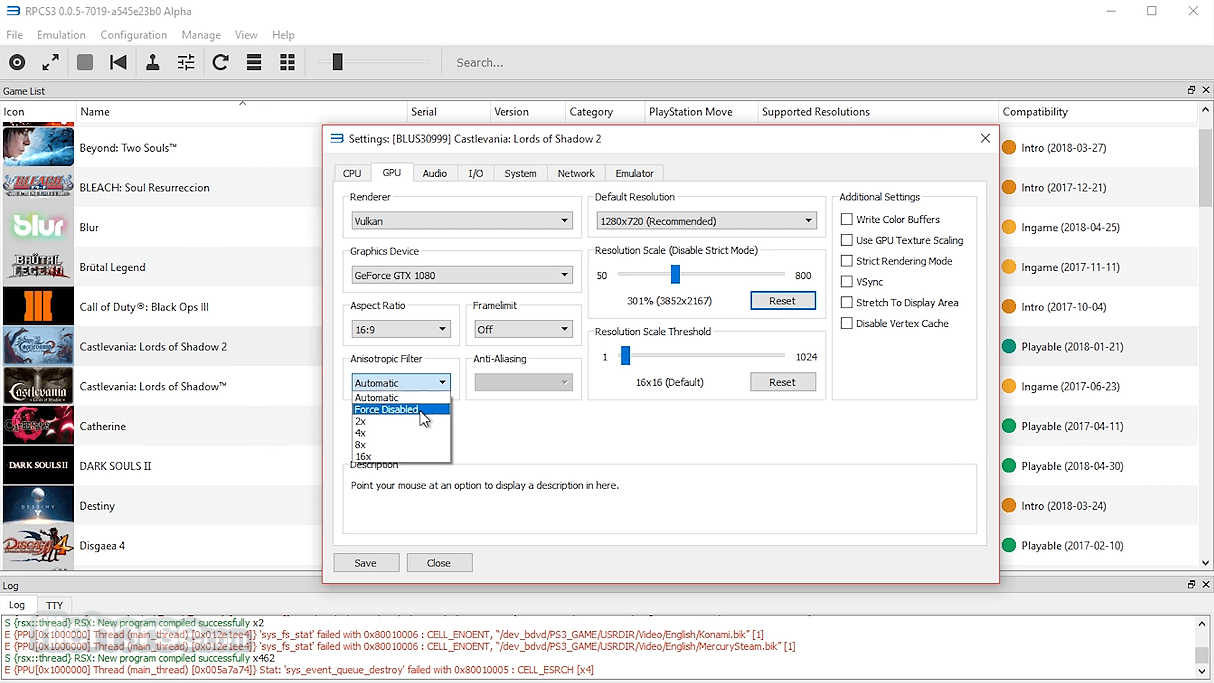
Task: Enable the Disable Vertex Cache option
Action: [x=847, y=323]
